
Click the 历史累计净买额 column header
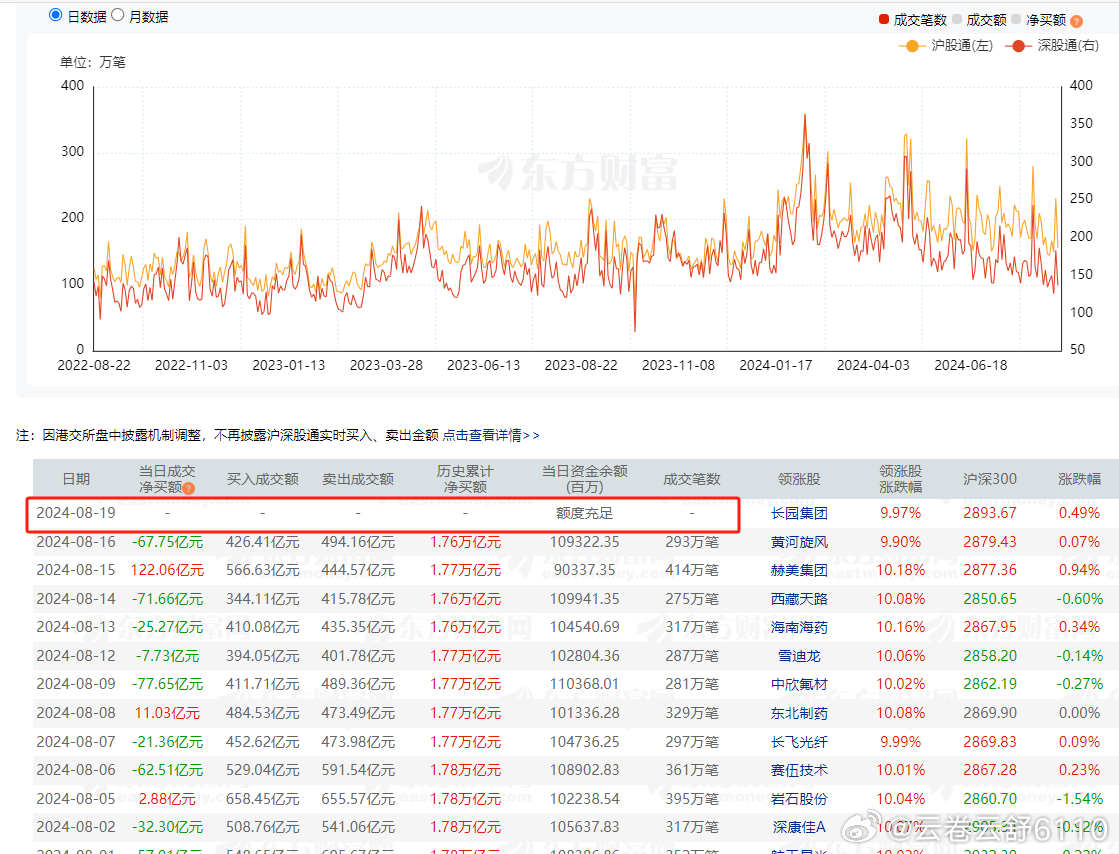(465, 479)
